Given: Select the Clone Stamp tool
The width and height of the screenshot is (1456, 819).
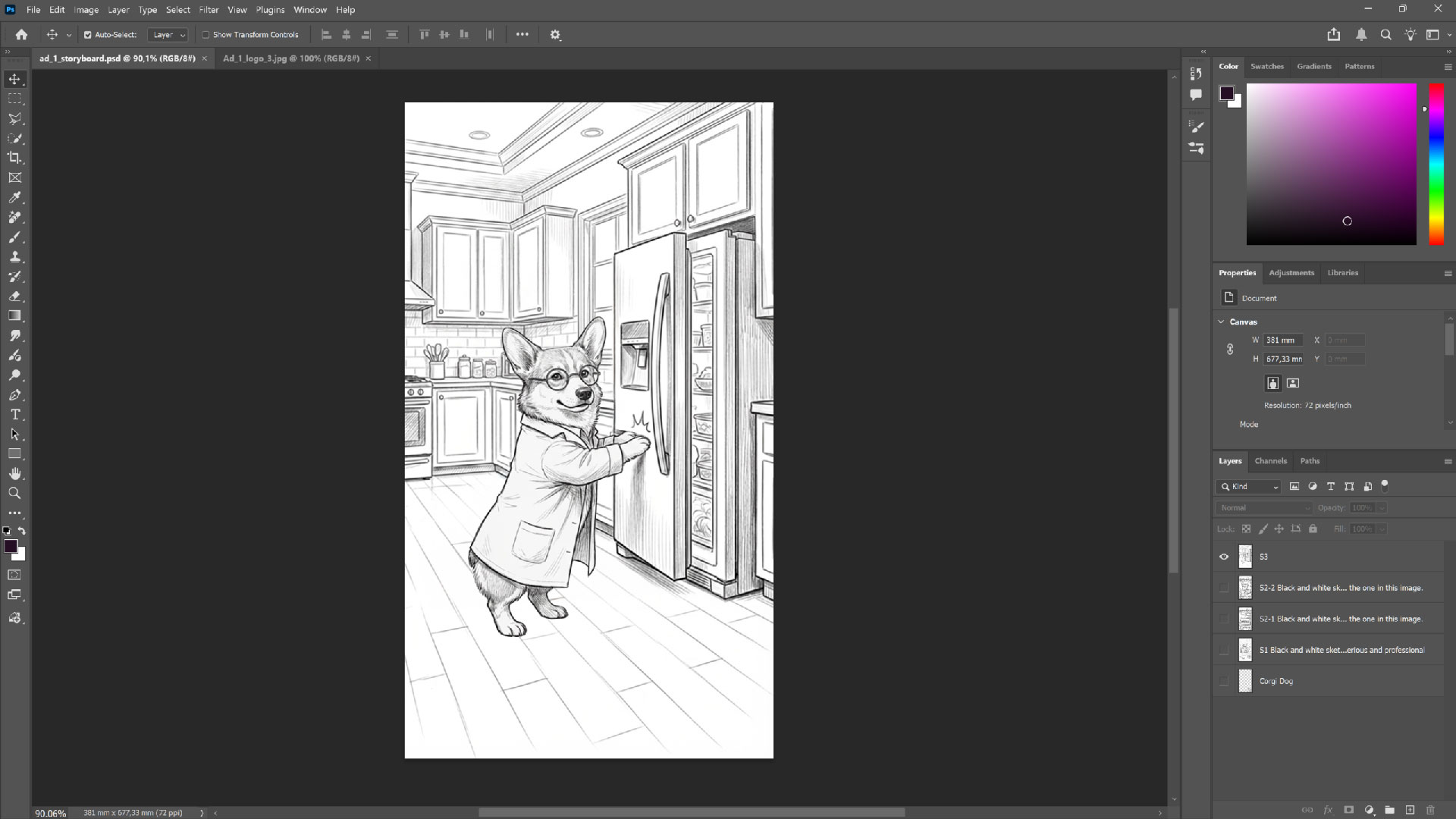Looking at the screenshot, I should point(15,257).
